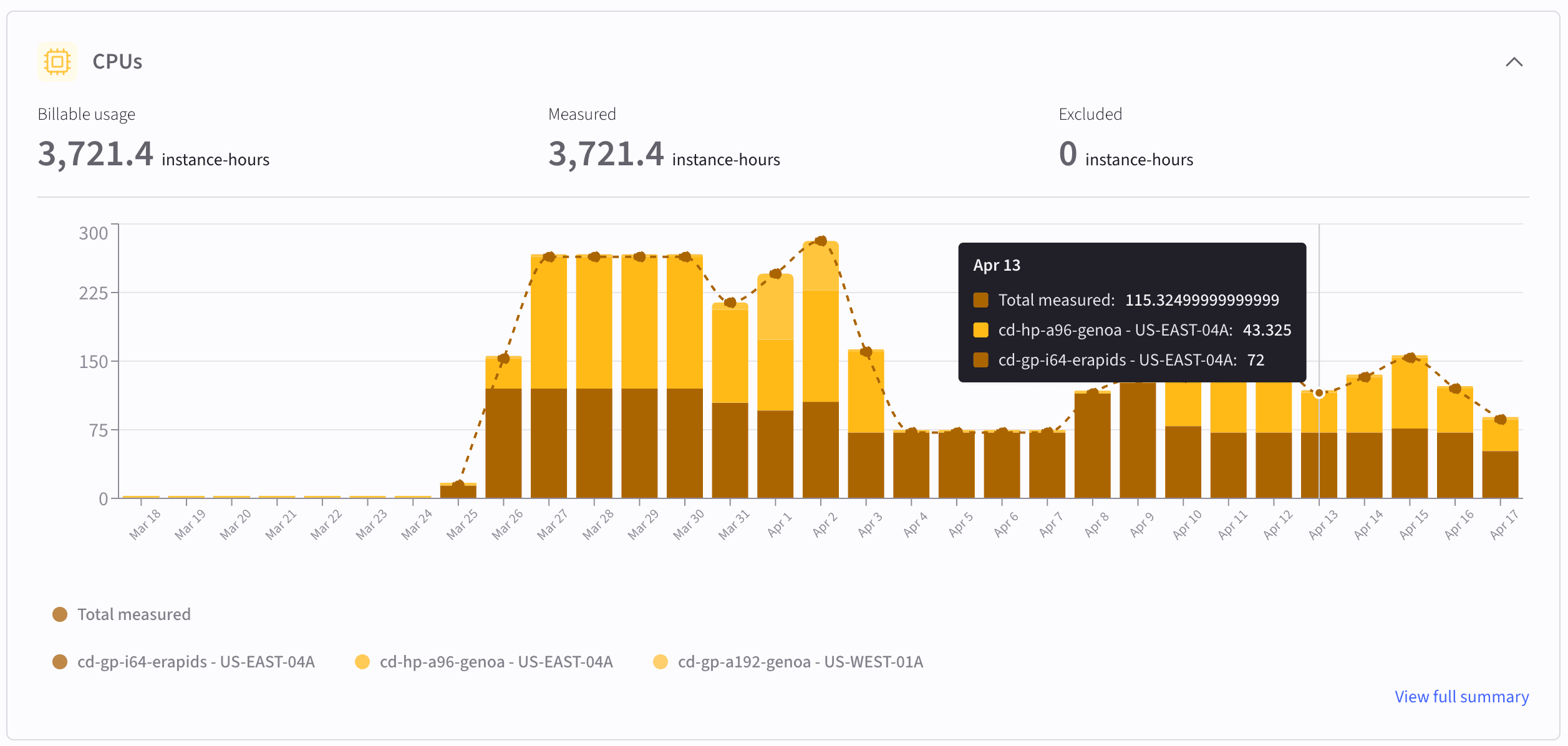Click the CPU chip icon
The image size is (1568, 746).
[x=57, y=62]
